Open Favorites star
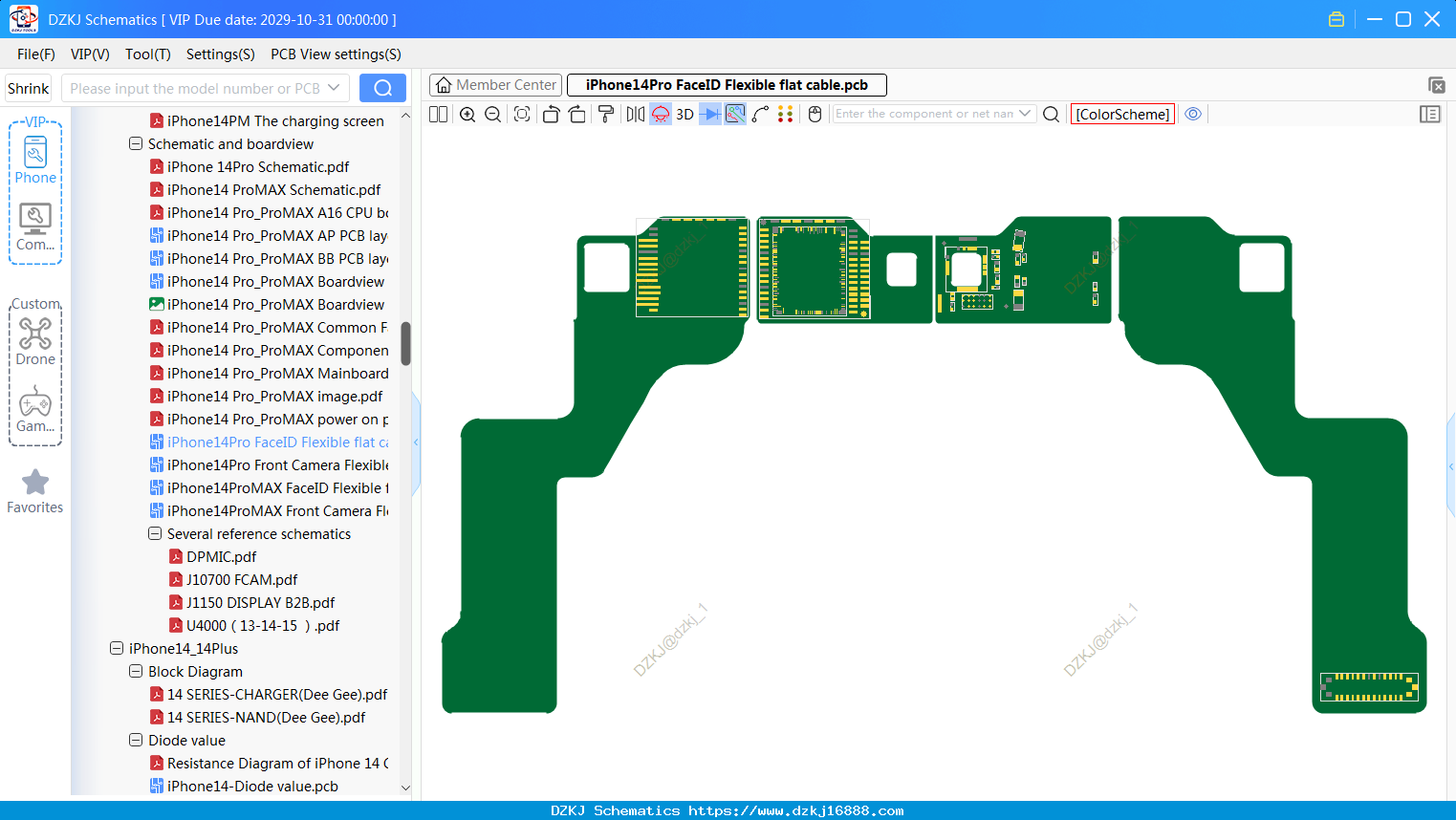Viewport: 1456px width, 820px height. point(35,491)
